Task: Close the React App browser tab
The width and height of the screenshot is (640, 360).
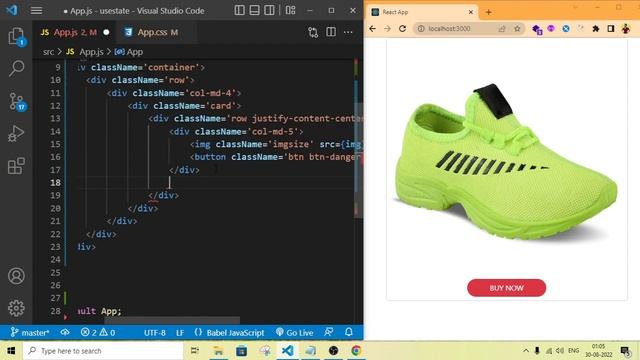Action: pos(470,12)
